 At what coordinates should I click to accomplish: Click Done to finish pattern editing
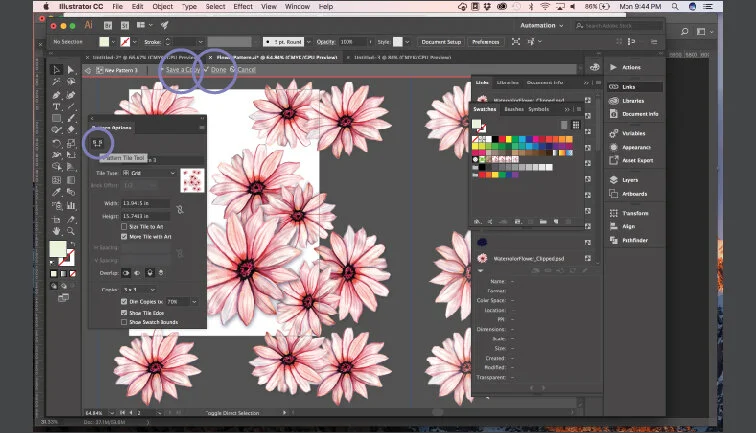pyautogui.click(x=218, y=69)
